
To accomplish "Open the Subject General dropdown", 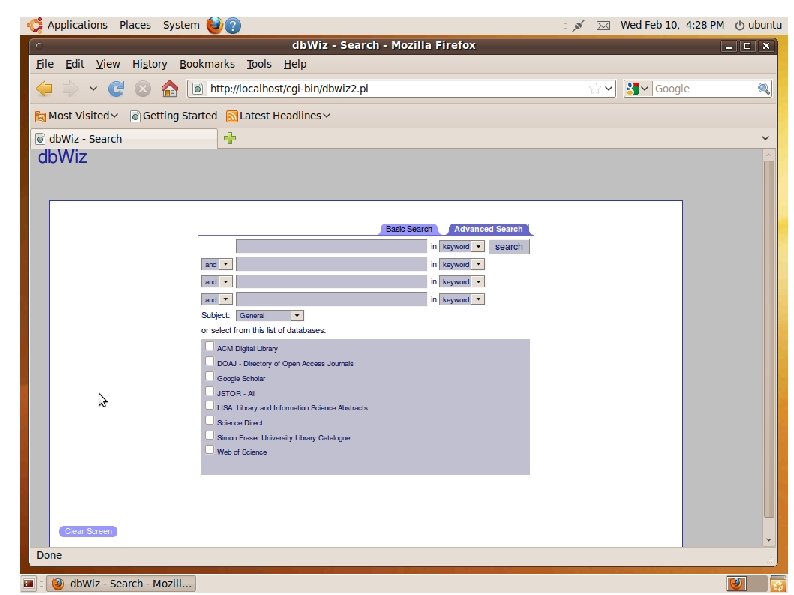I will pyautogui.click(x=269, y=315).
